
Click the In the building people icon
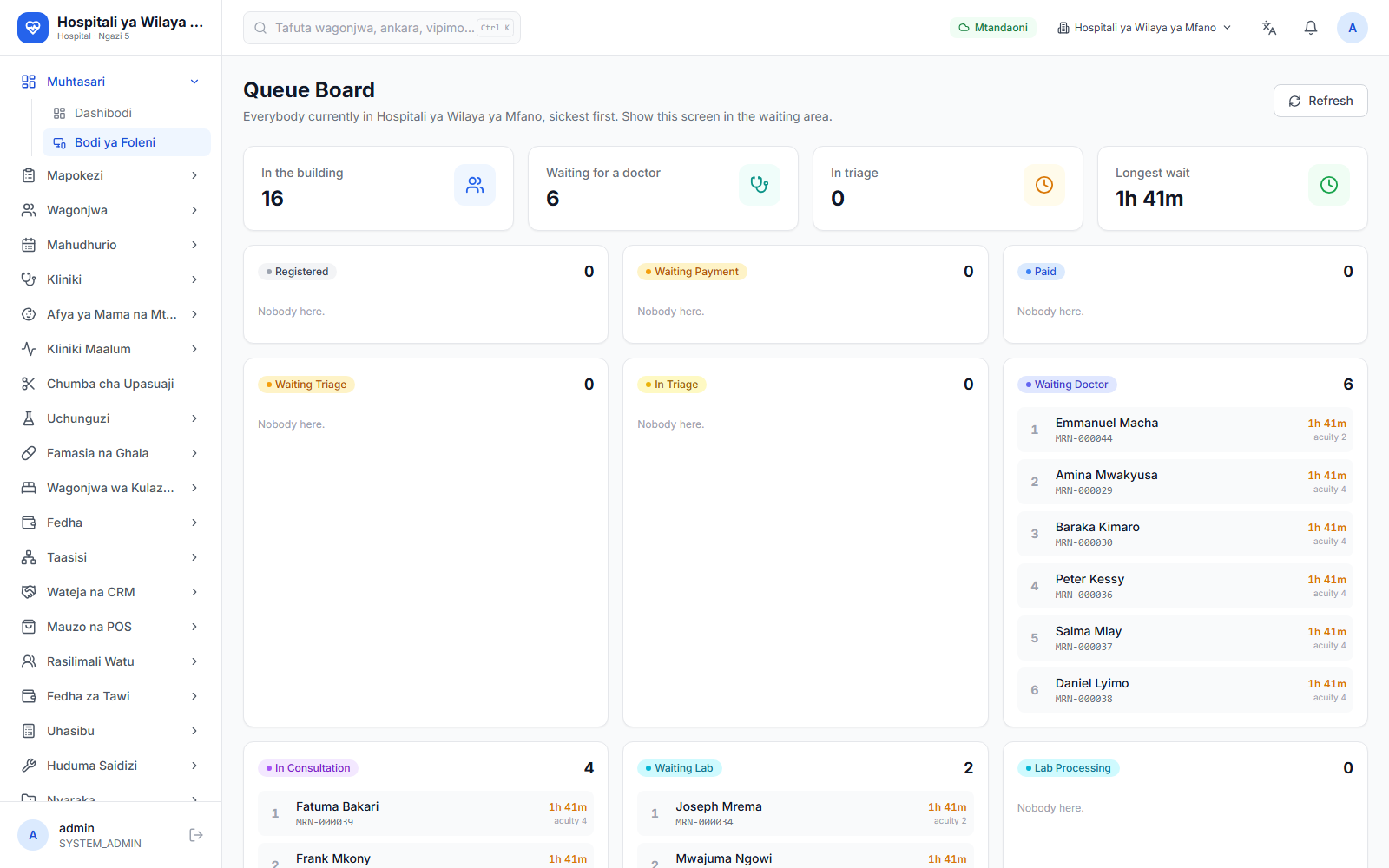click(475, 185)
